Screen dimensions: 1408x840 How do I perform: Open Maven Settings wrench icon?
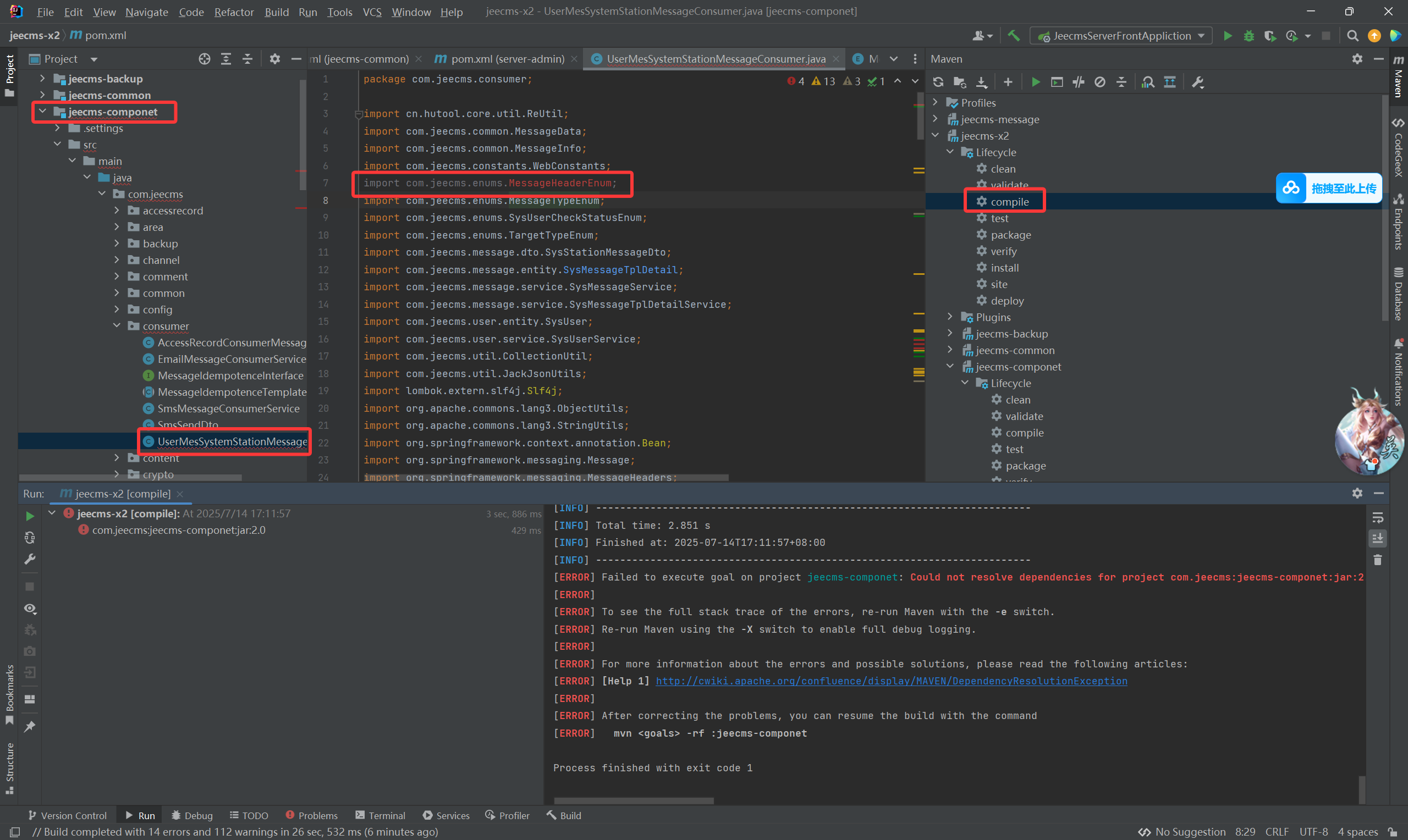click(1197, 82)
